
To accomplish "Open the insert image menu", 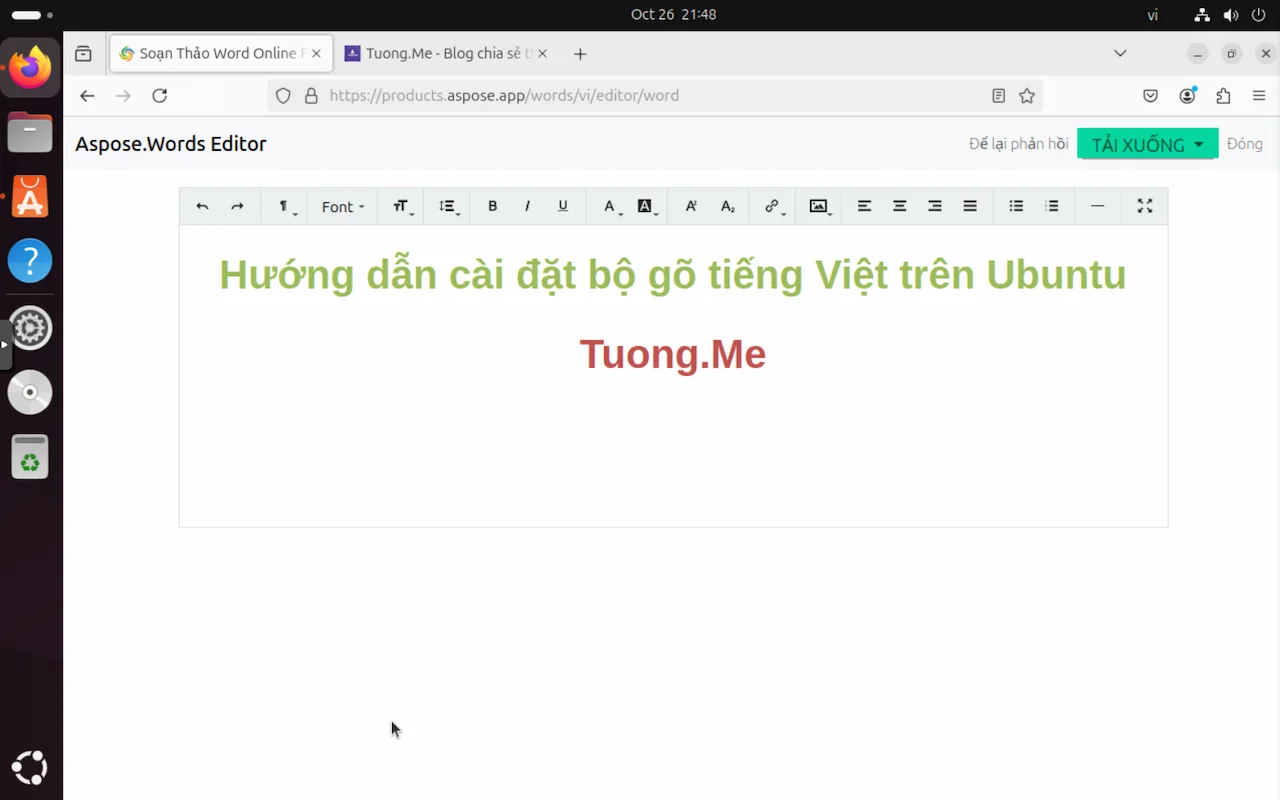I will point(820,206).
